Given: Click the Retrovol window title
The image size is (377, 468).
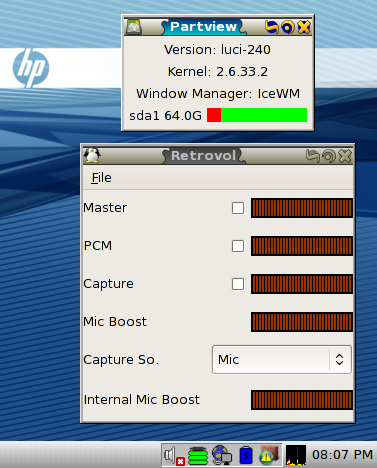Looking at the screenshot, I should [203, 156].
